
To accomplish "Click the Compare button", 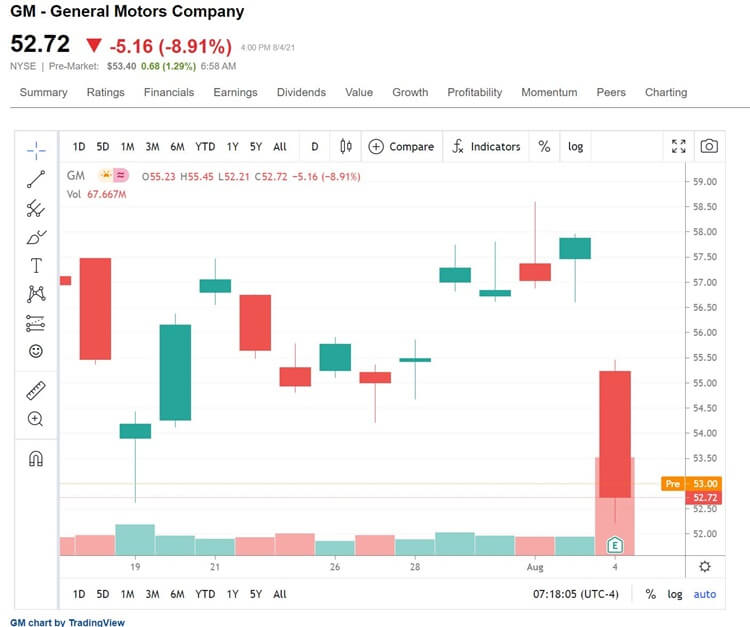I will click(x=401, y=146).
